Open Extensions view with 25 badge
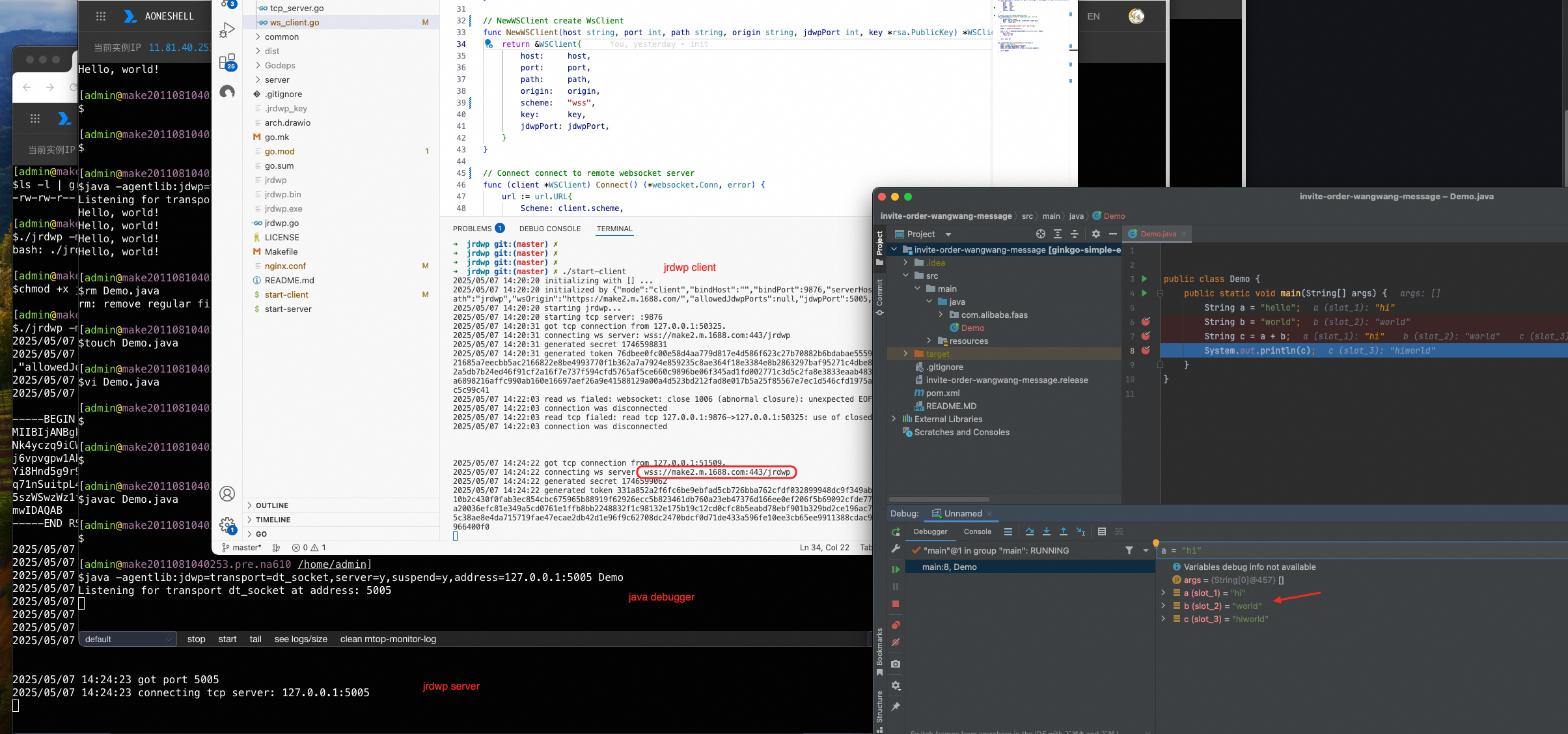This screenshot has width=1568, height=734. [x=227, y=62]
